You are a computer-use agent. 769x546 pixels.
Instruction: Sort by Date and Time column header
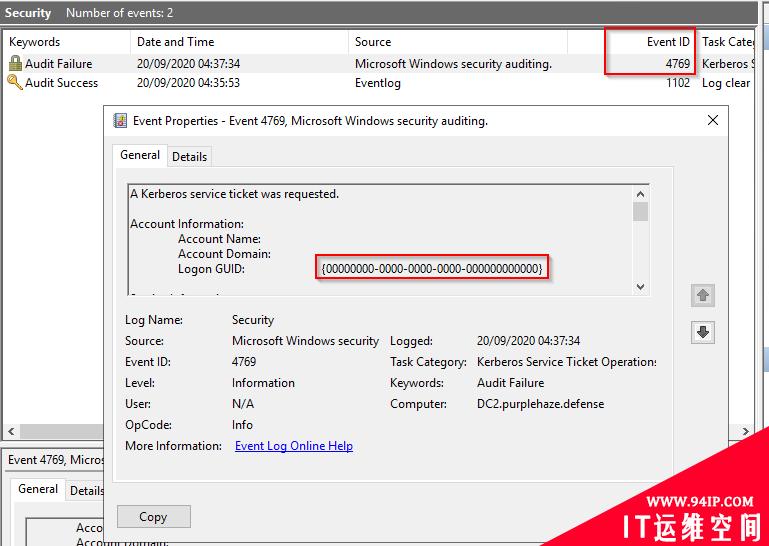239,42
